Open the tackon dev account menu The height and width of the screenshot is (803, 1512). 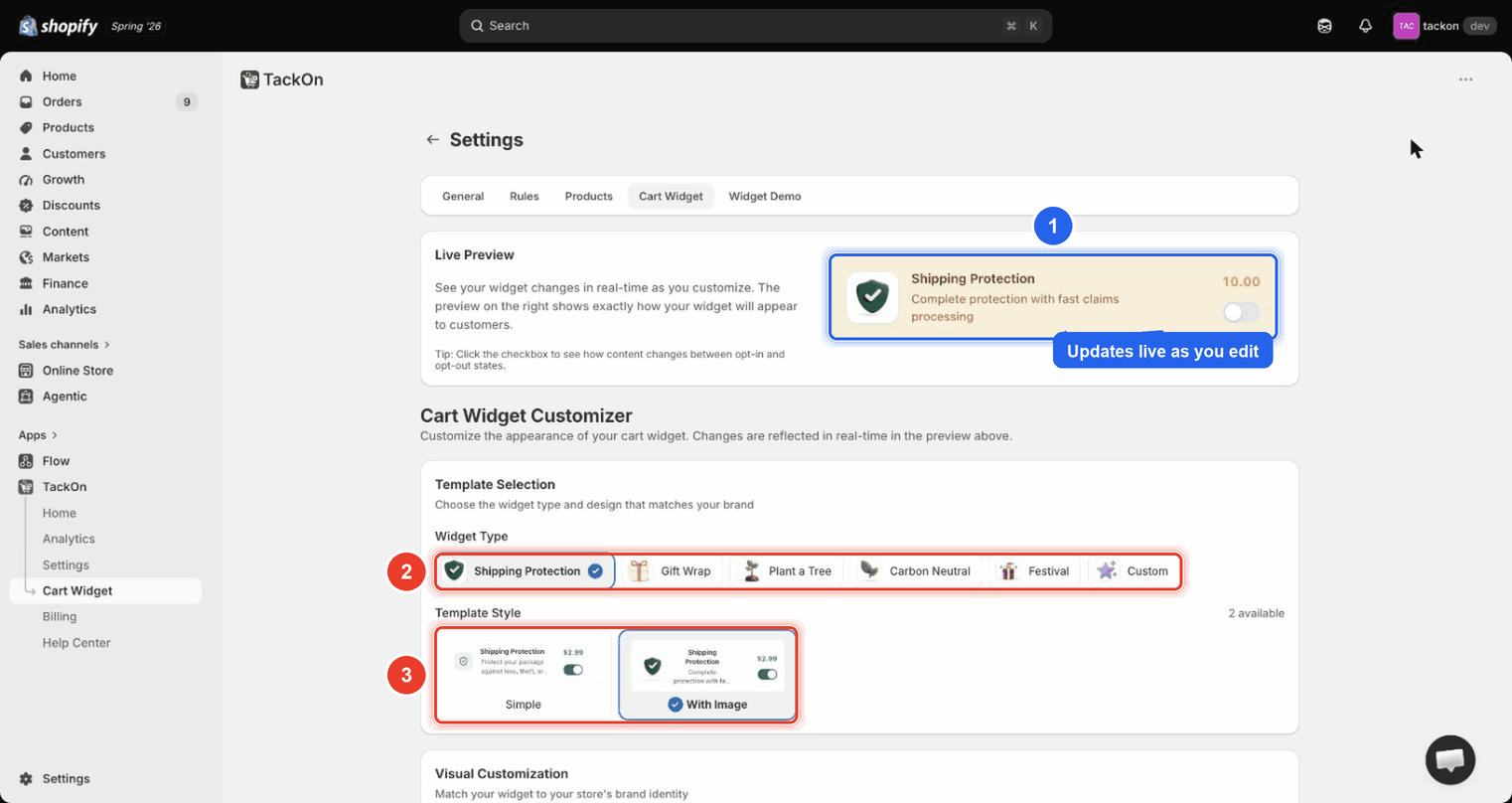[1445, 26]
